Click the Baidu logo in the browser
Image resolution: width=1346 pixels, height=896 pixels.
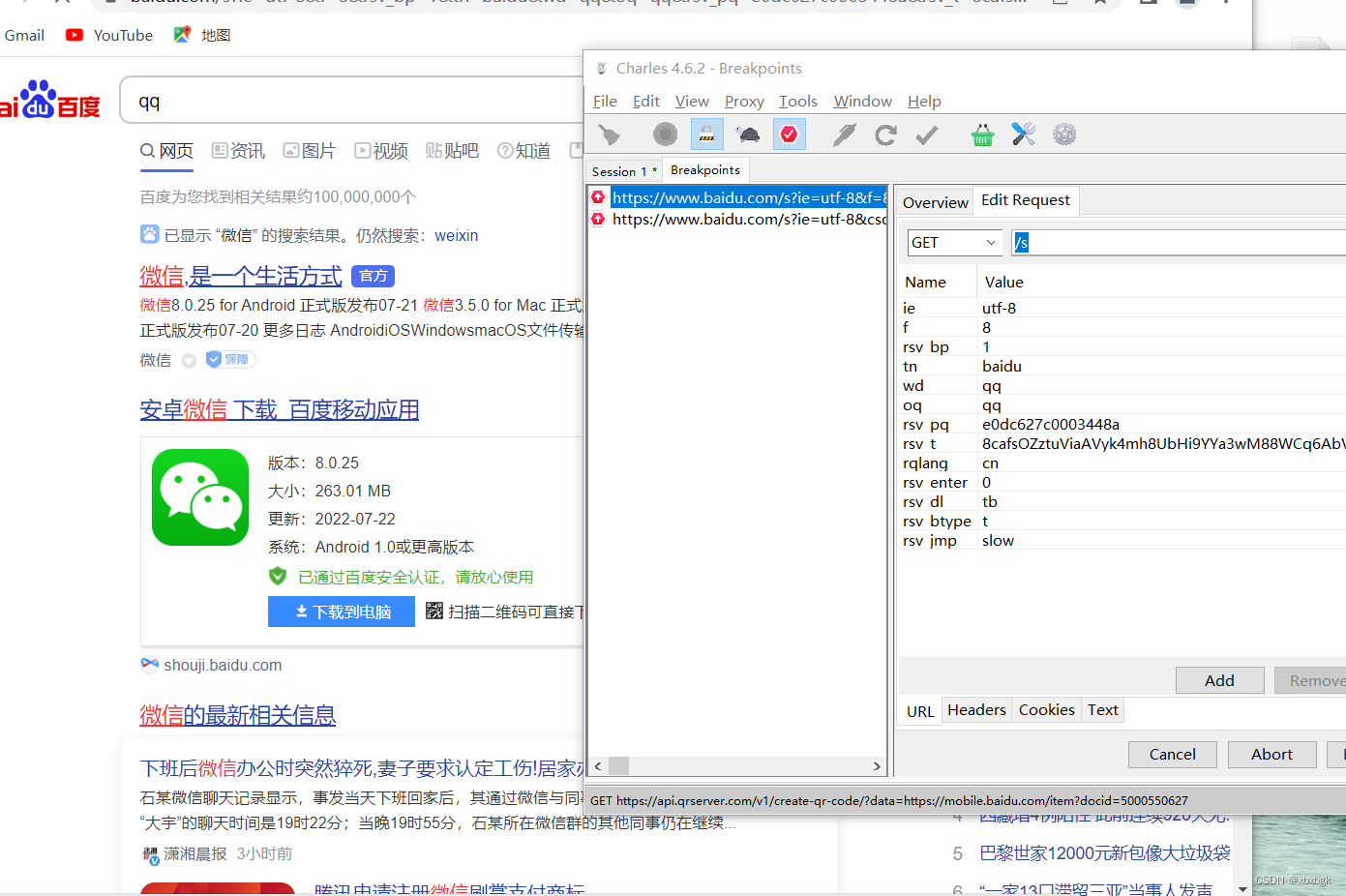click(x=50, y=100)
